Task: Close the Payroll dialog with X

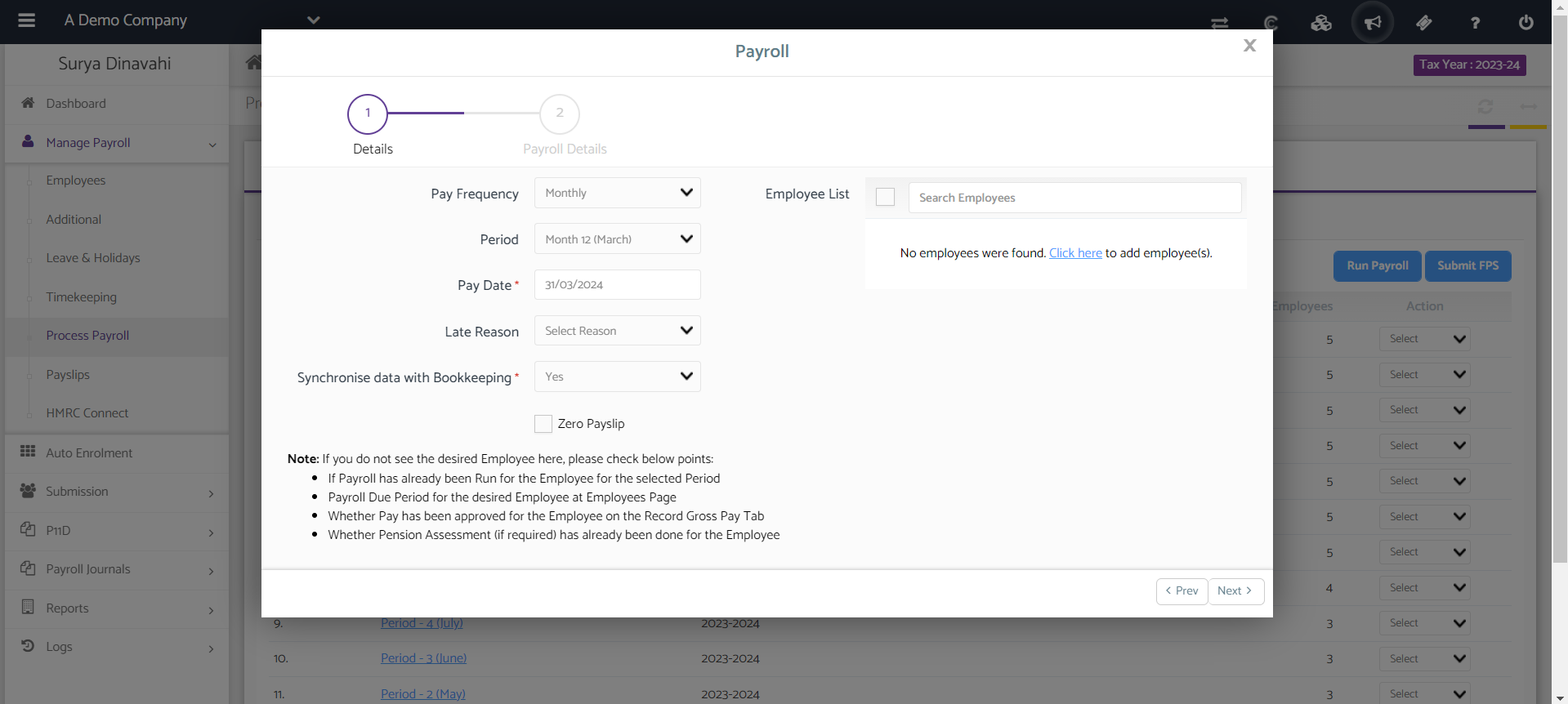Action: (x=1249, y=46)
